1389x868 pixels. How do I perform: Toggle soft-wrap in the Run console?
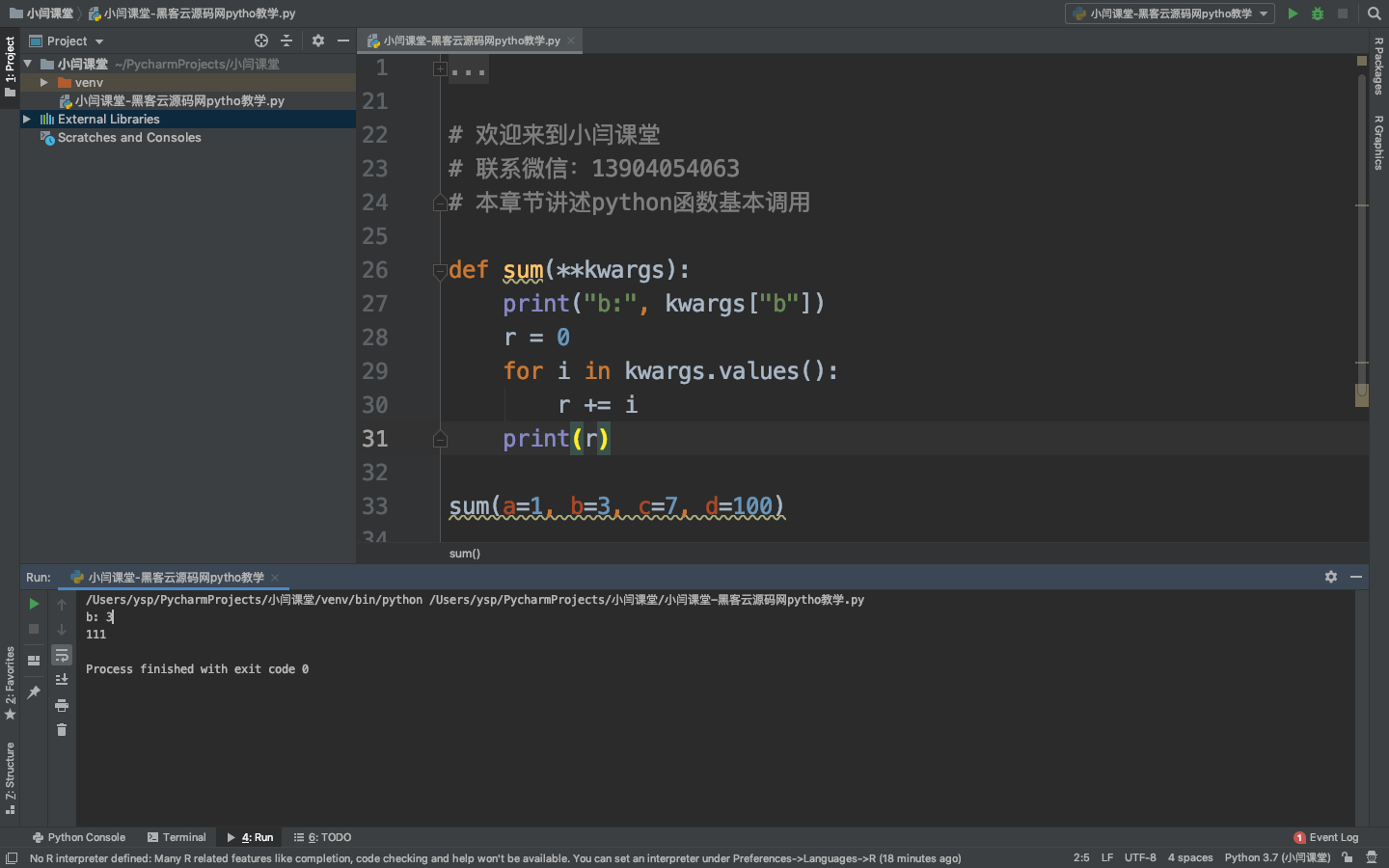pos(62,655)
